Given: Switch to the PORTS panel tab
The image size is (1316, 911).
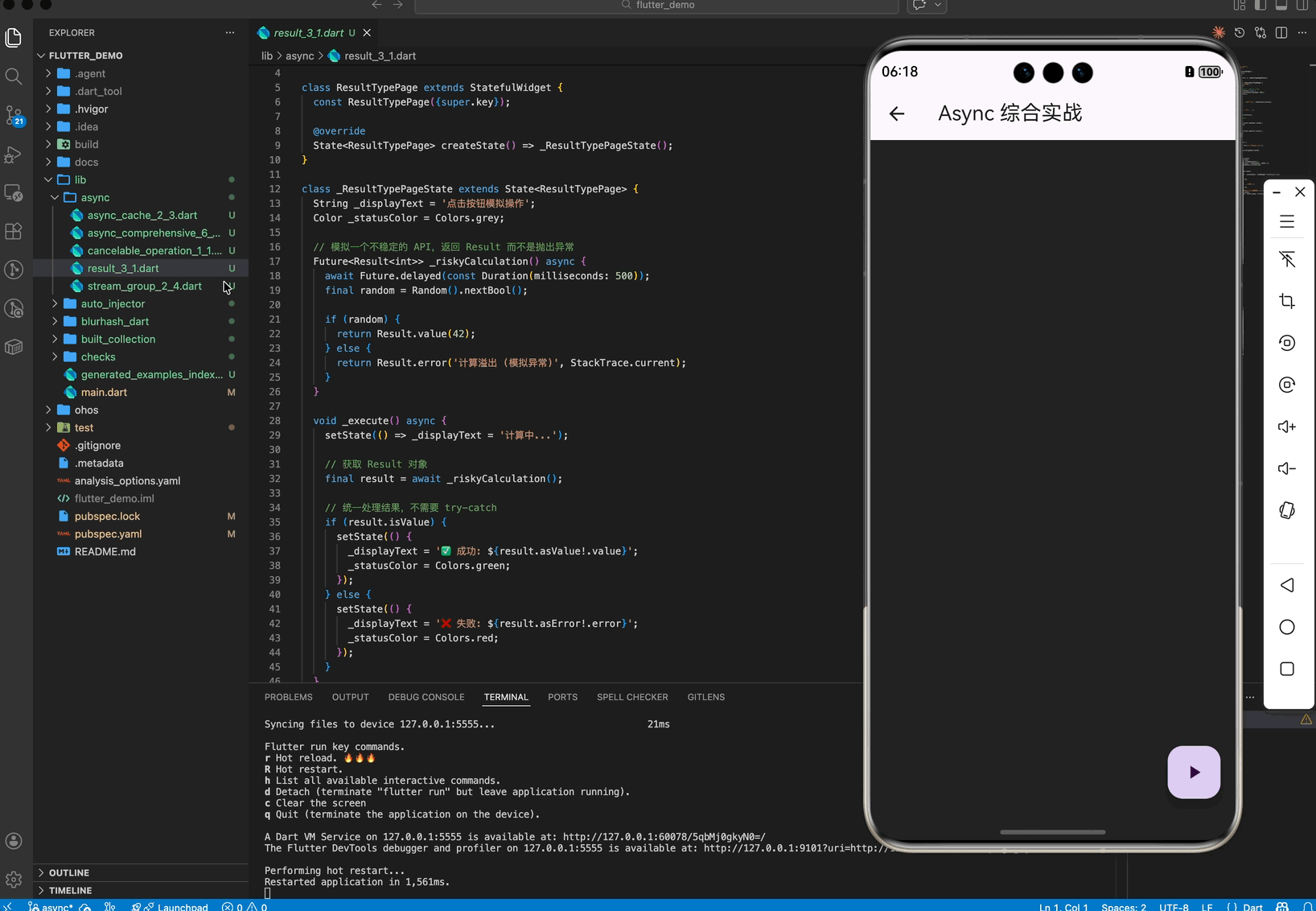Looking at the screenshot, I should [x=563, y=697].
